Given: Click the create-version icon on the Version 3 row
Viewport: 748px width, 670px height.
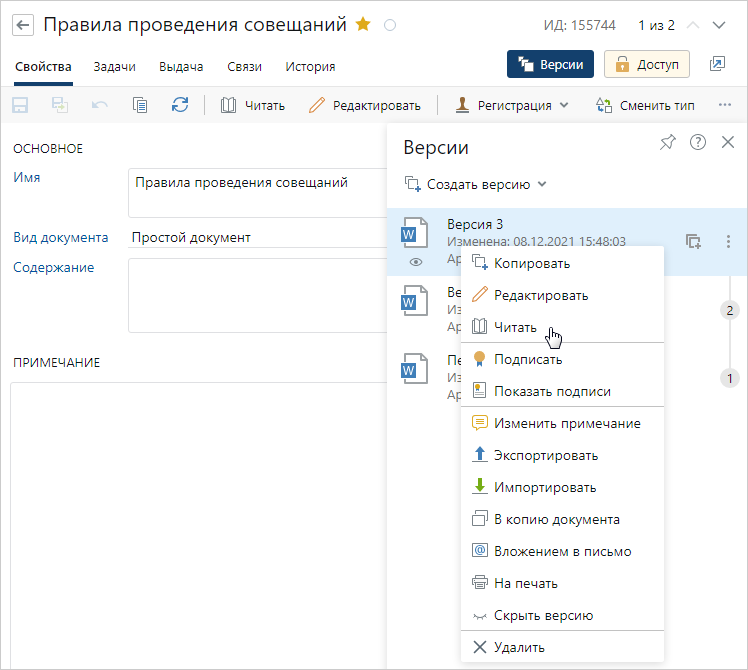Looking at the screenshot, I should (693, 241).
